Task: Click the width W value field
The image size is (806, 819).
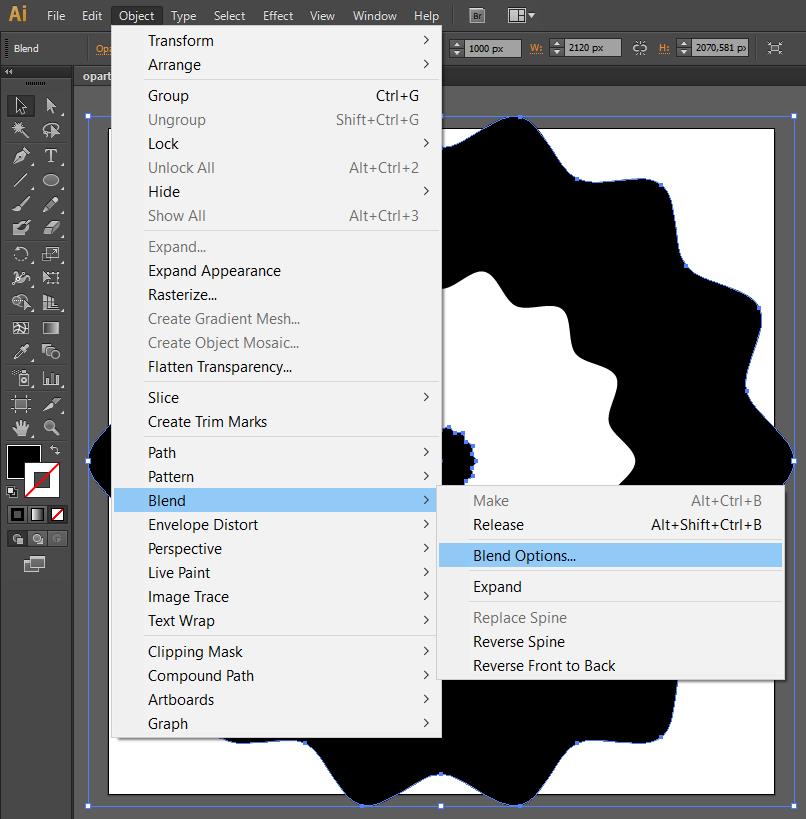Action: (x=592, y=48)
